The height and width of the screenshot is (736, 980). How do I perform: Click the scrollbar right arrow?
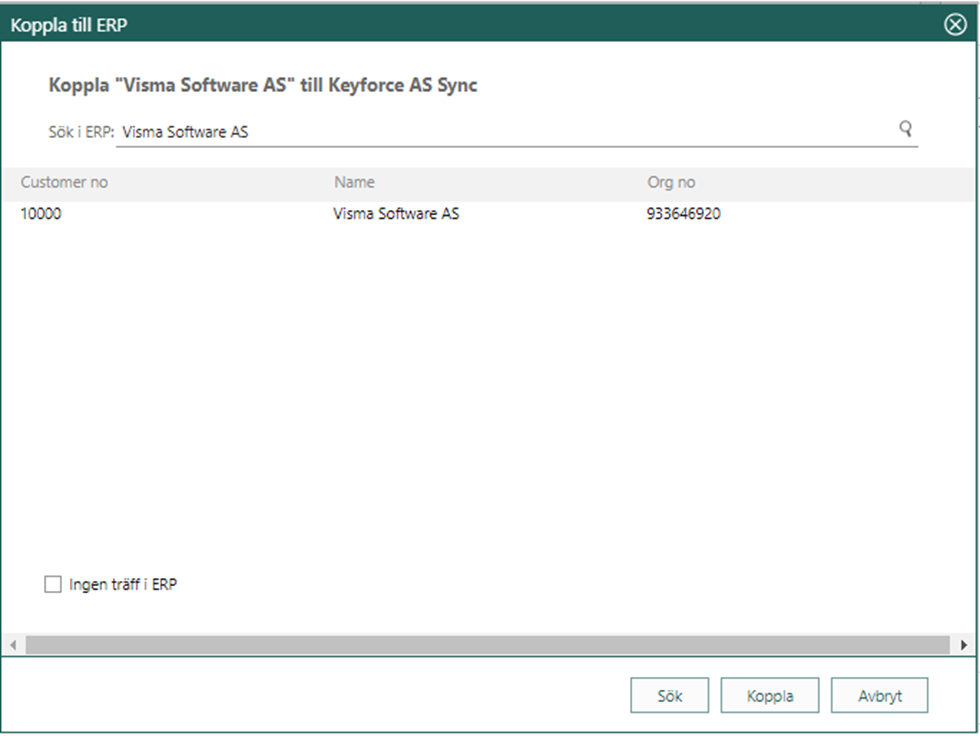click(964, 645)
